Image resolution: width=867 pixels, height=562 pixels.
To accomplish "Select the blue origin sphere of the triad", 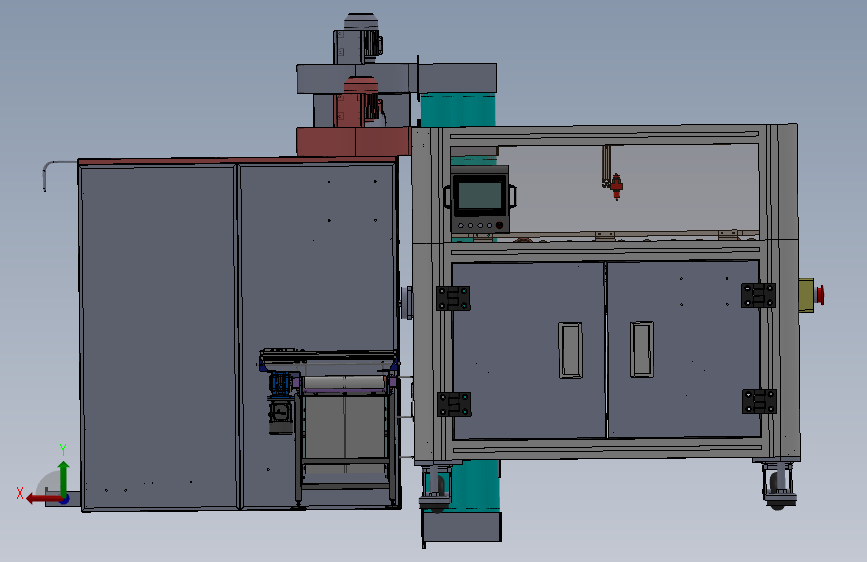I will point(65,499).
